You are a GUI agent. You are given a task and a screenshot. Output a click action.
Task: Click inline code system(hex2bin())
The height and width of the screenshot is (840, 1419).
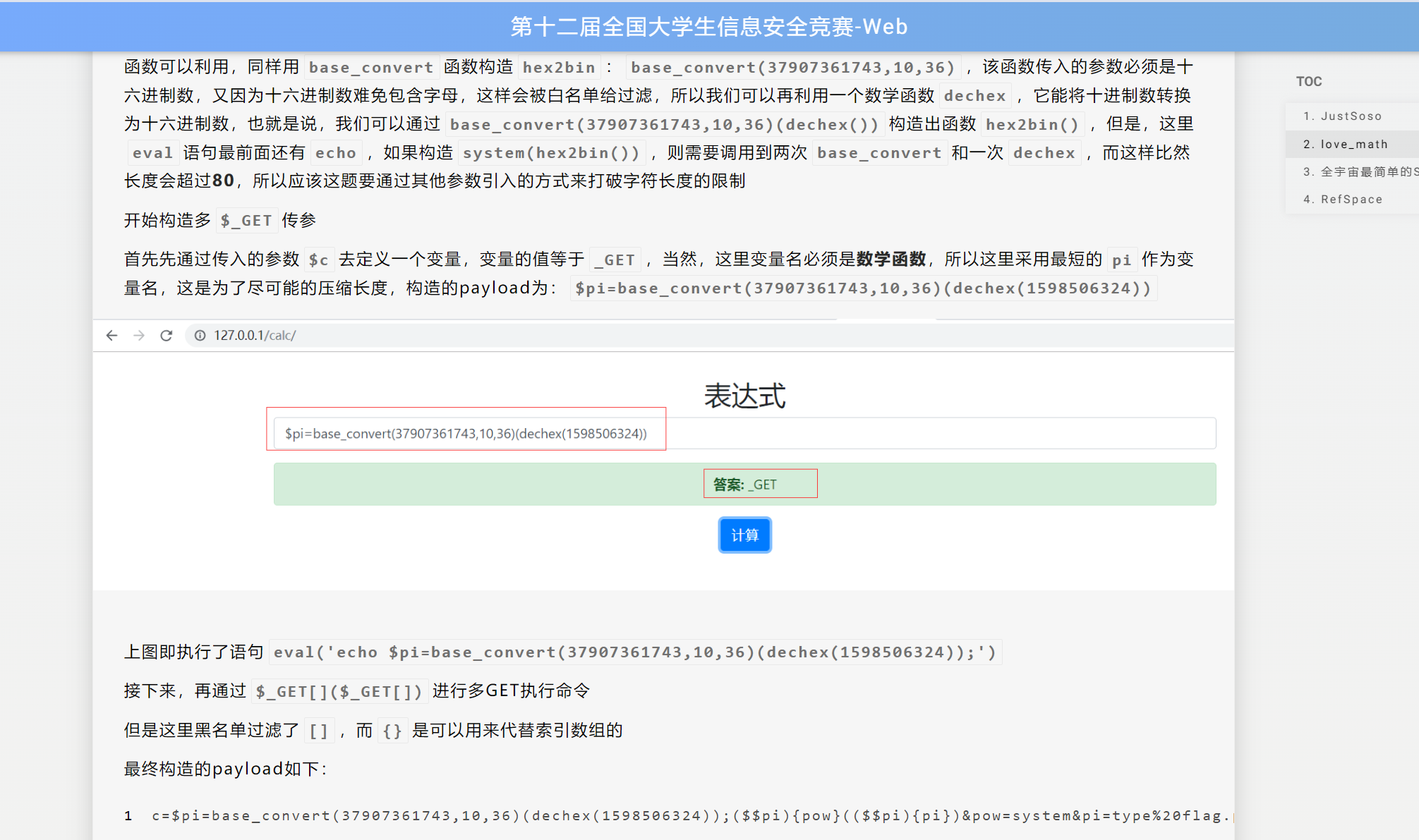tap(550, 152)
